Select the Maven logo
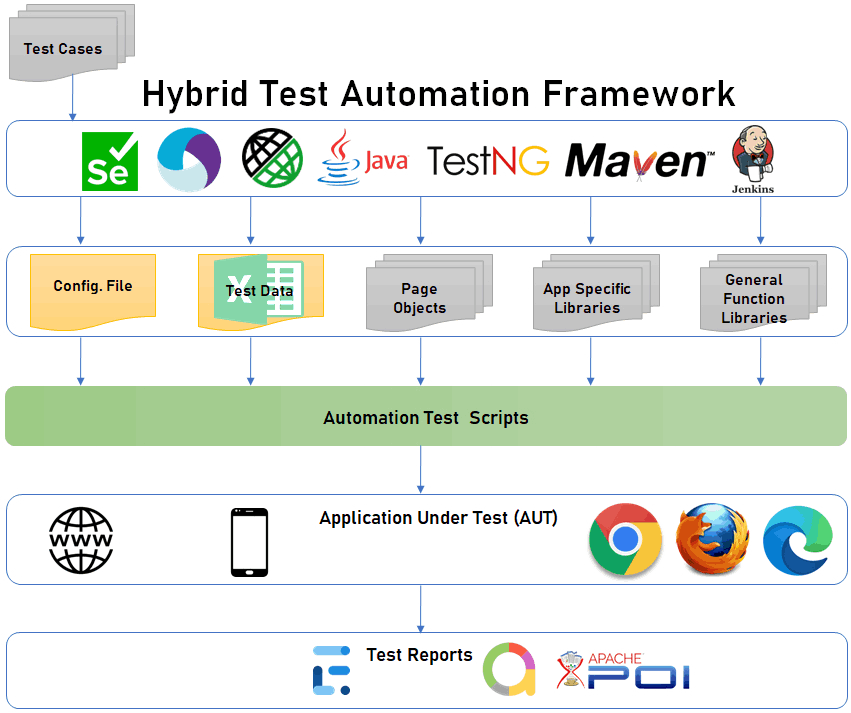851x713 pixels. (640, 161)
